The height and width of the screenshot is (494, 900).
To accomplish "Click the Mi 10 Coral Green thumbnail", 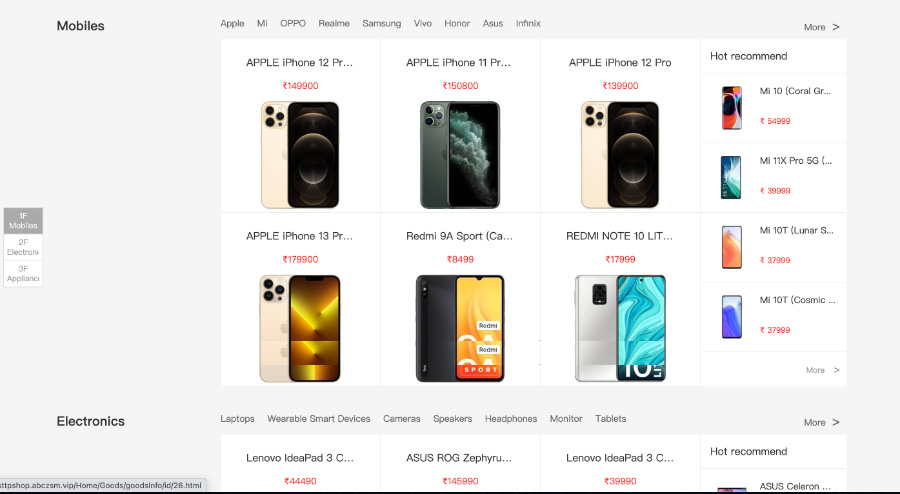I will point(732,108).
